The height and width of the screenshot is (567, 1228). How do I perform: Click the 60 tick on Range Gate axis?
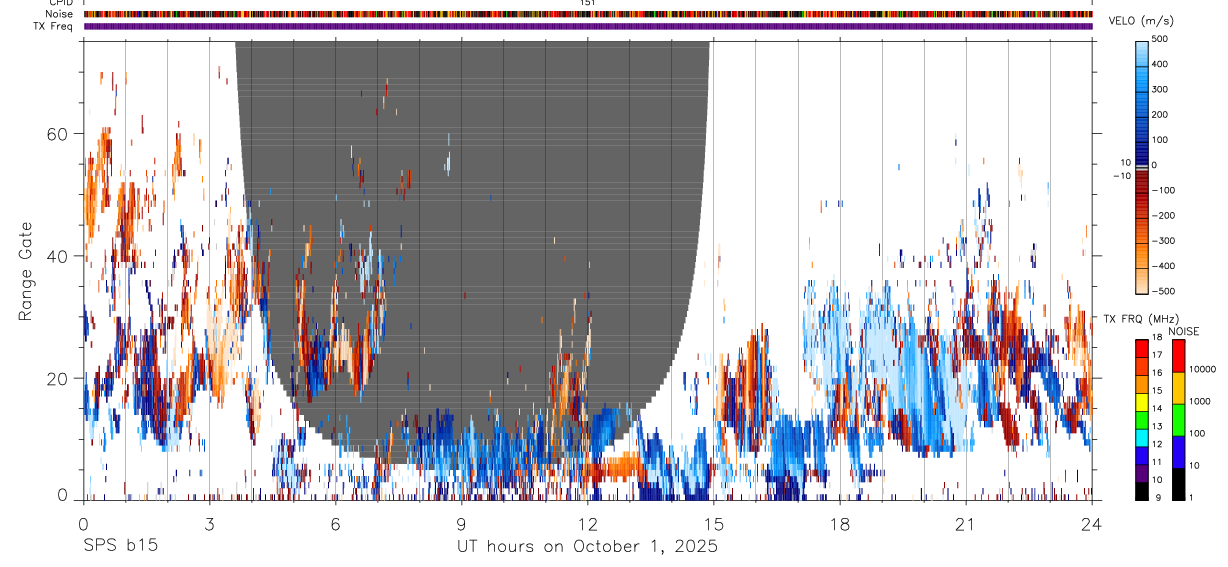(x=56, y=134)
